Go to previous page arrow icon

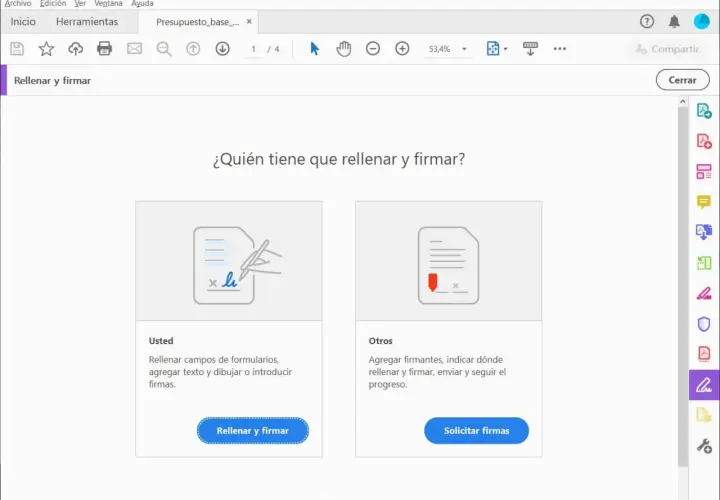pos(193,49)
